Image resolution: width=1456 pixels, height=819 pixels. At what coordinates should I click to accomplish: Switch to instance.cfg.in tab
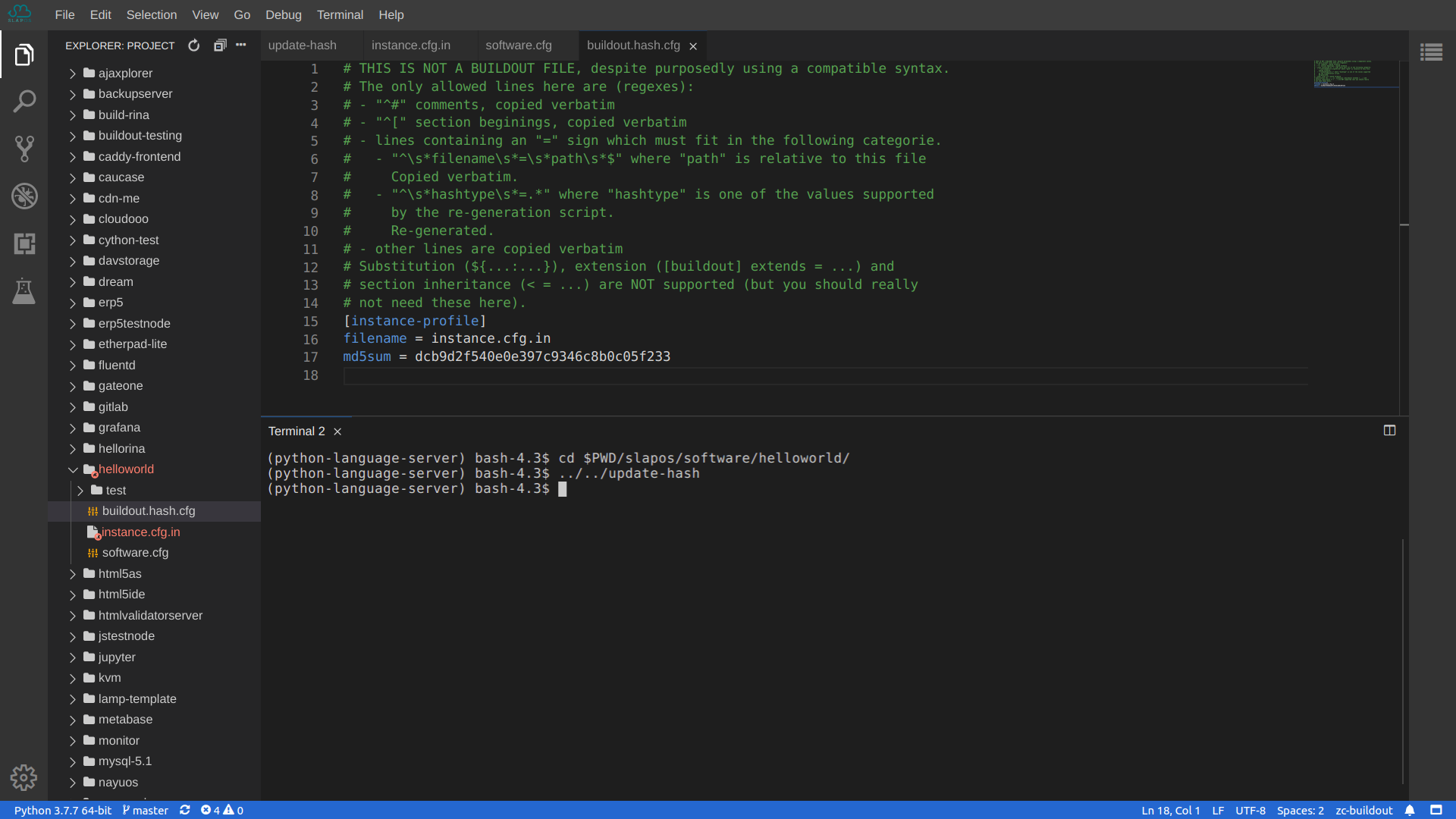411,45
